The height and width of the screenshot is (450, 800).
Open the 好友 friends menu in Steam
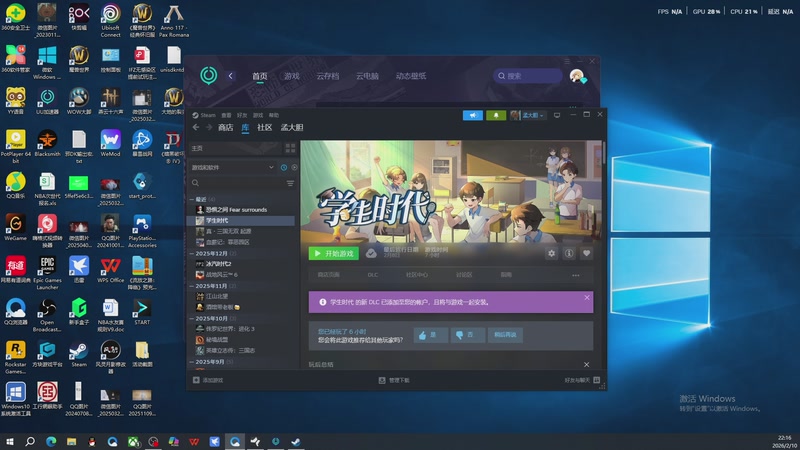(242, 115)
